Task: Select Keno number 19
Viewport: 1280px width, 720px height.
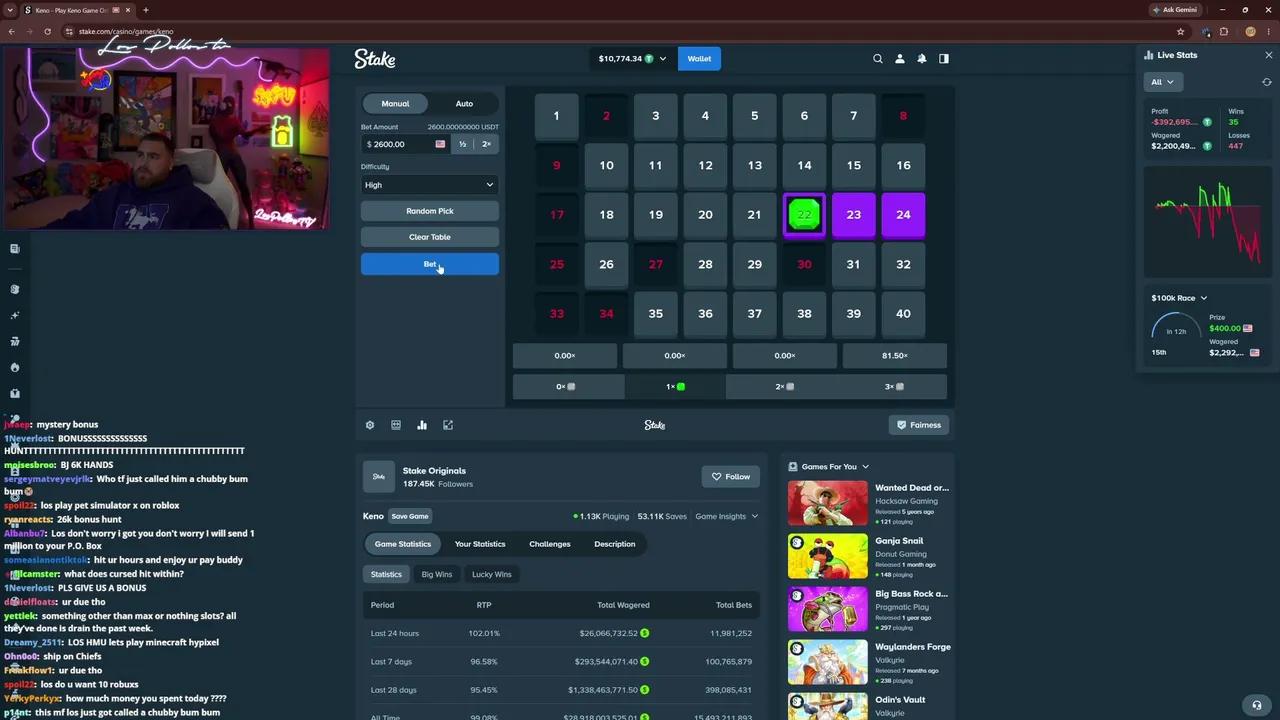Action: [656, 215]
